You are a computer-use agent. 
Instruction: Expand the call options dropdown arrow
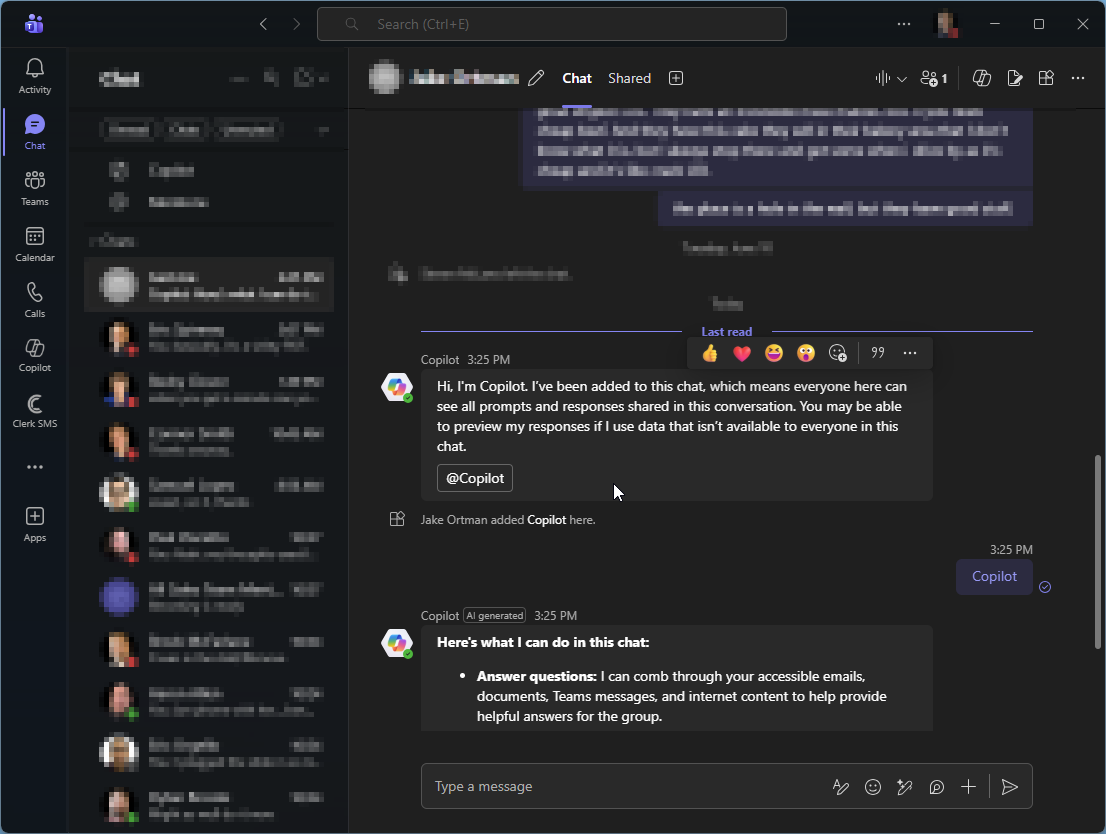click(x=901, y=79)
